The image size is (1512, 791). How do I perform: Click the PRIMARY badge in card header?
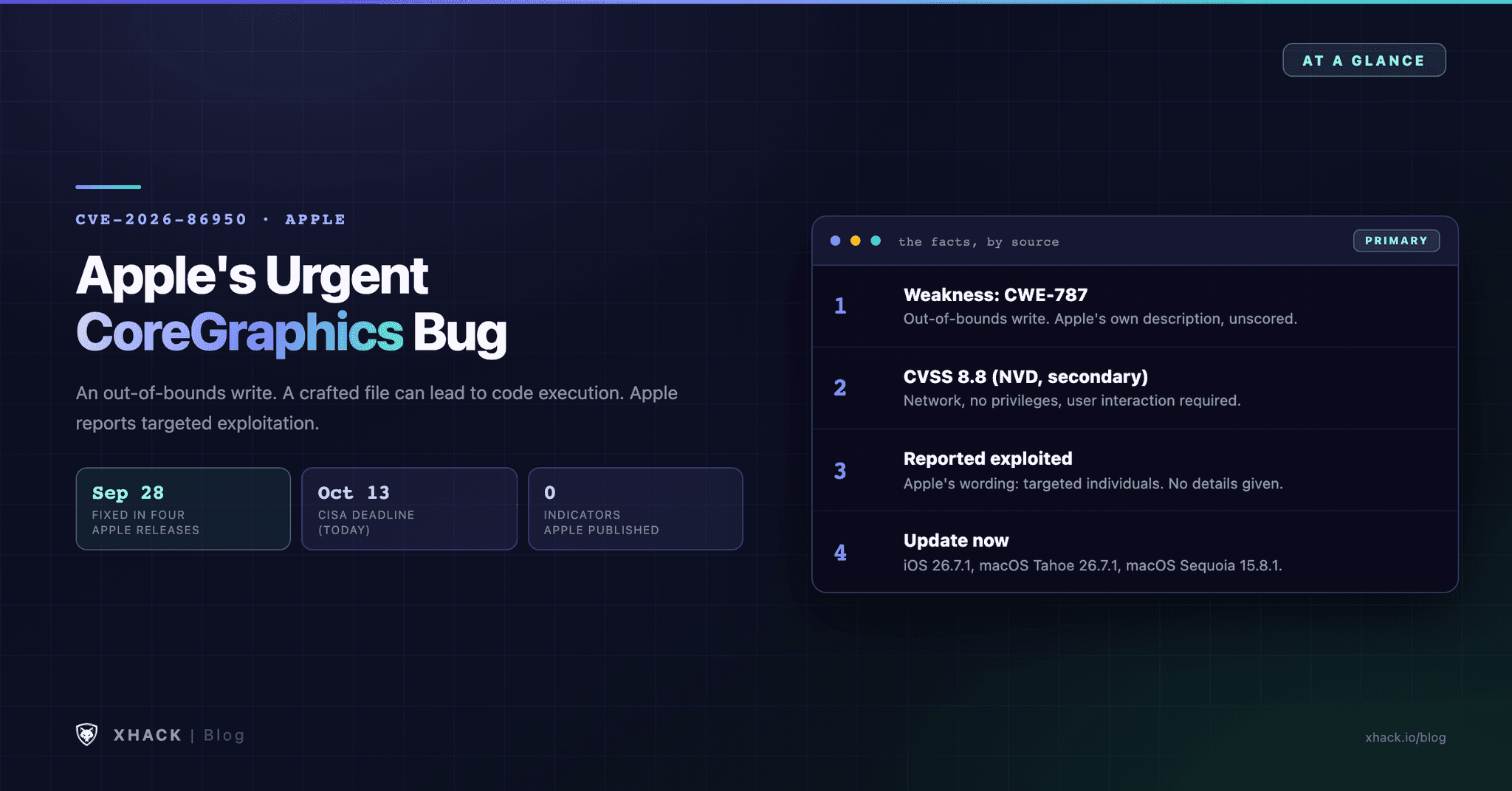(1396, 241)
